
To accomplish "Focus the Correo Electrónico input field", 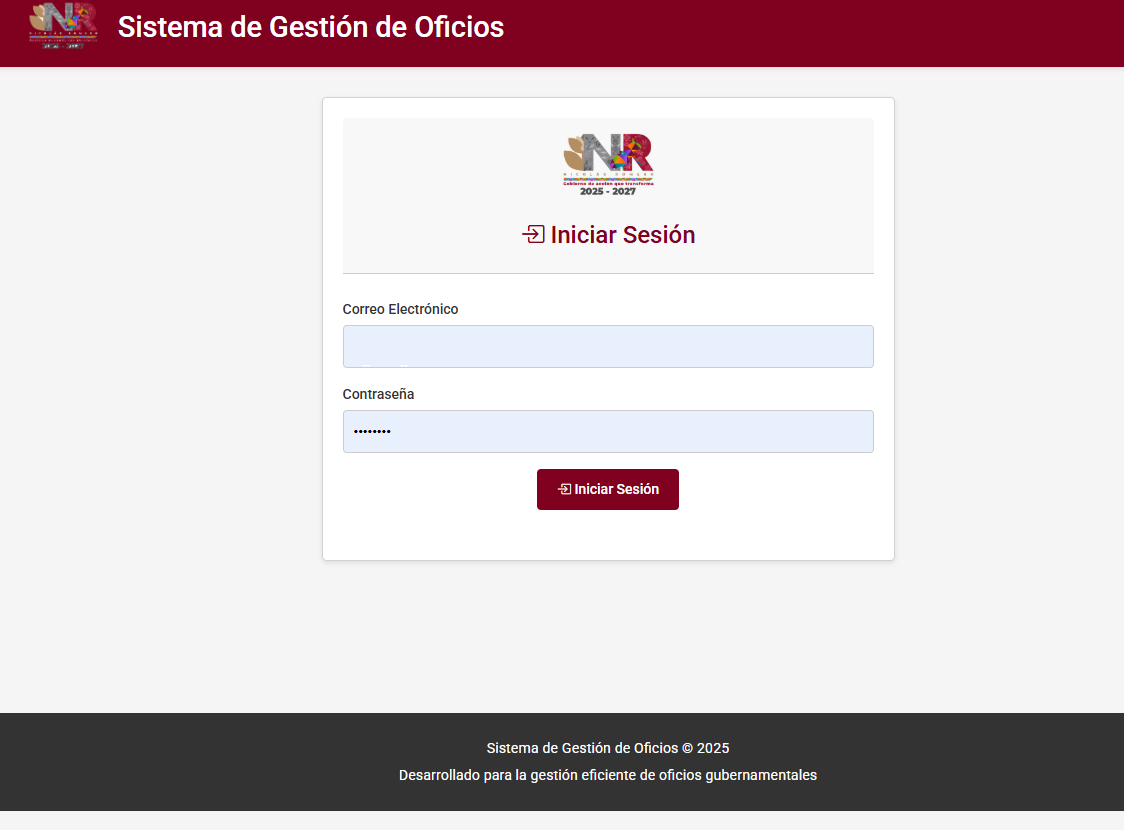I will tap(608, 346).
